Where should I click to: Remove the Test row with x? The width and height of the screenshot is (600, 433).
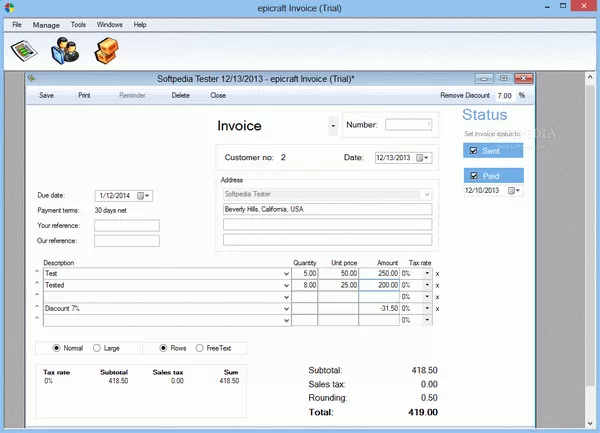(x=437, y=273)
